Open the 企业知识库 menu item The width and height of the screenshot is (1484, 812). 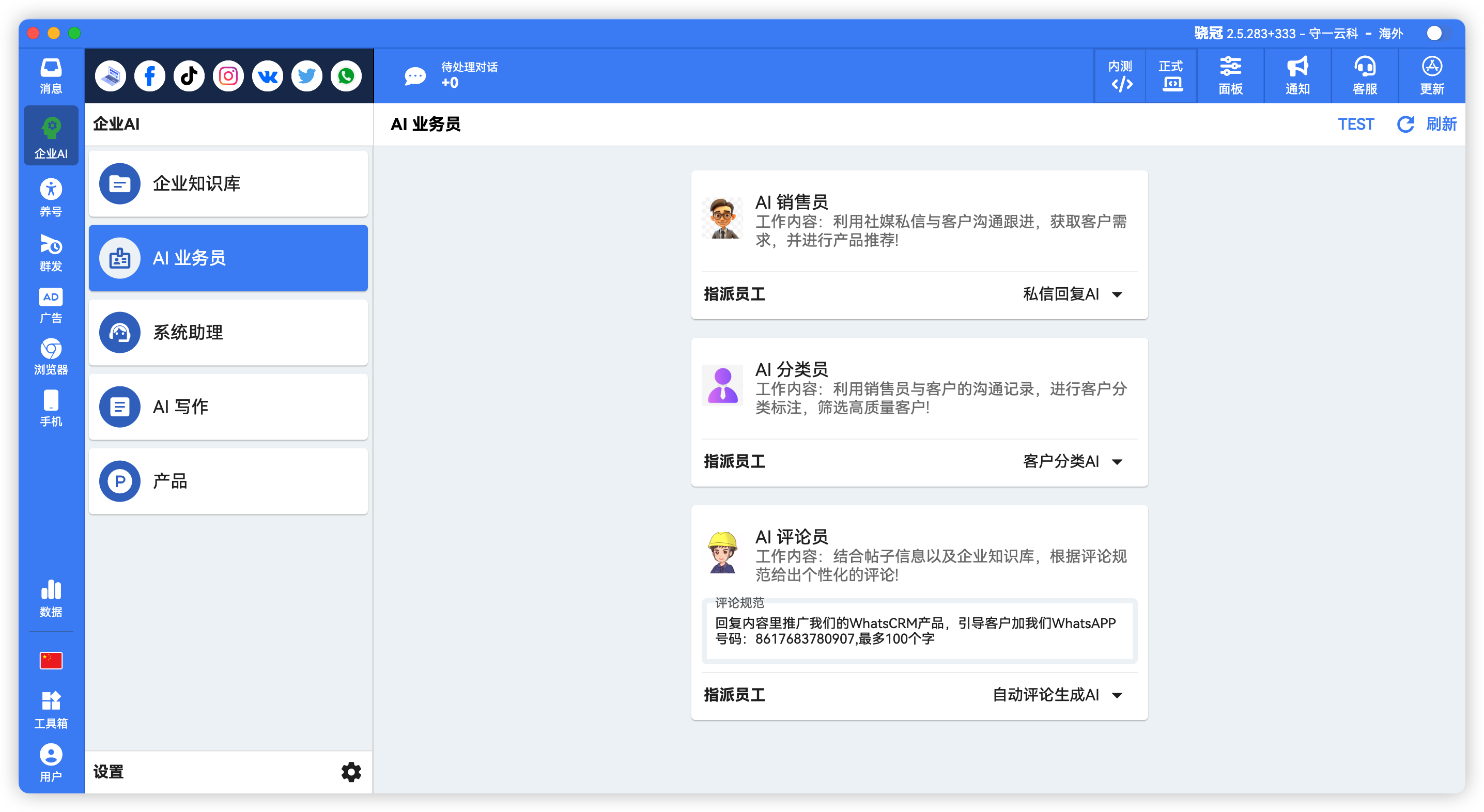pos(228,184)
